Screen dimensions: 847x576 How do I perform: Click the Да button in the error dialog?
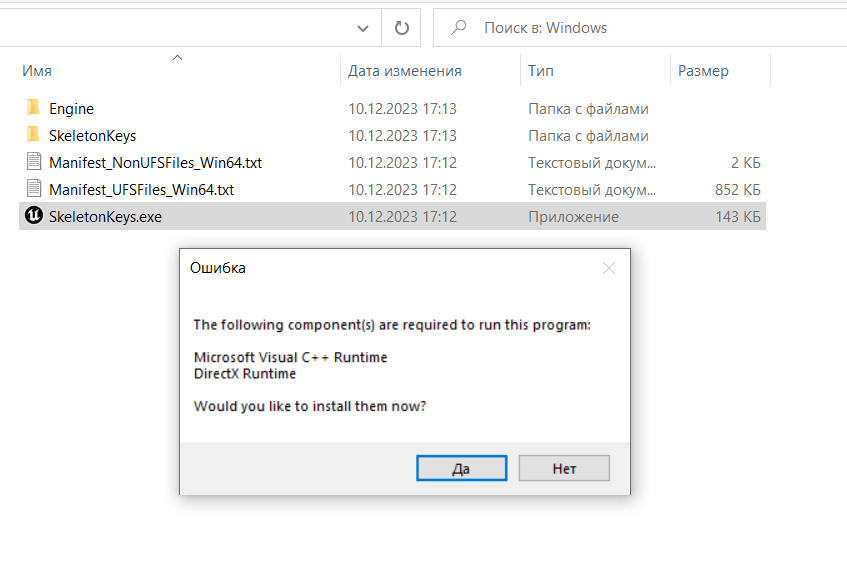click(x=461, y=468)
